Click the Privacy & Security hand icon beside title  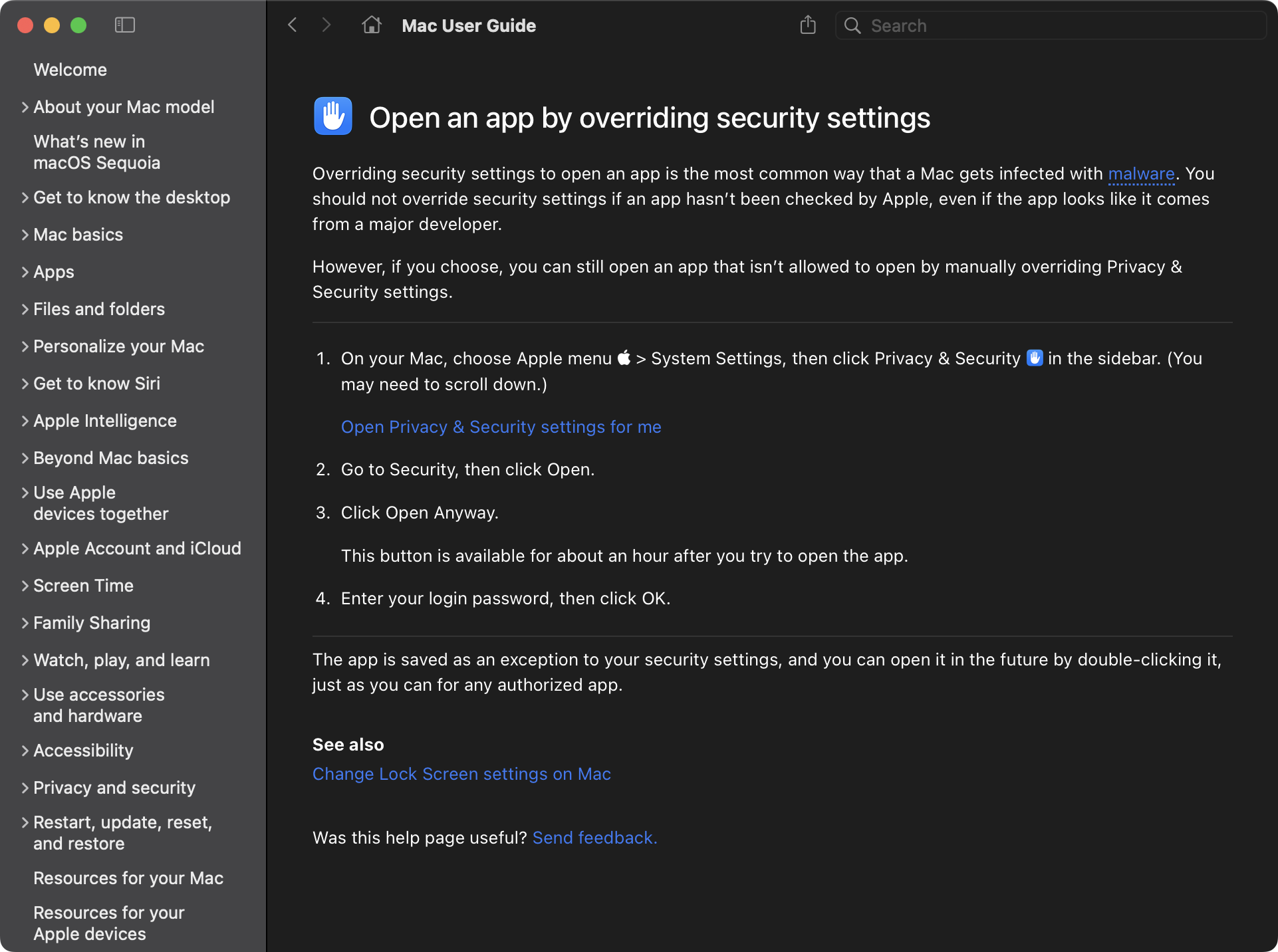click(x=333, y=116)
